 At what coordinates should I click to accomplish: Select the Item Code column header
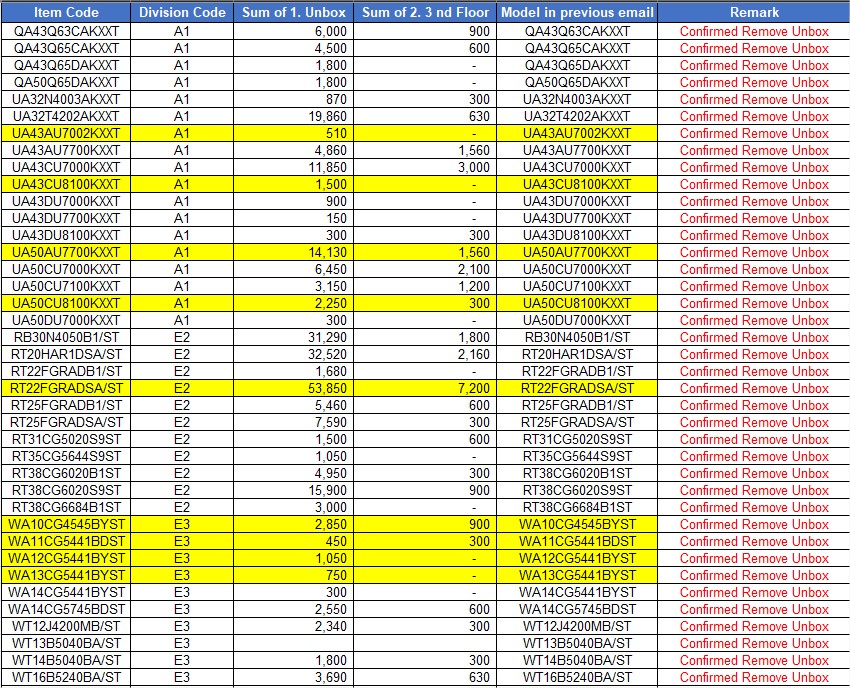tap(66, 12)
